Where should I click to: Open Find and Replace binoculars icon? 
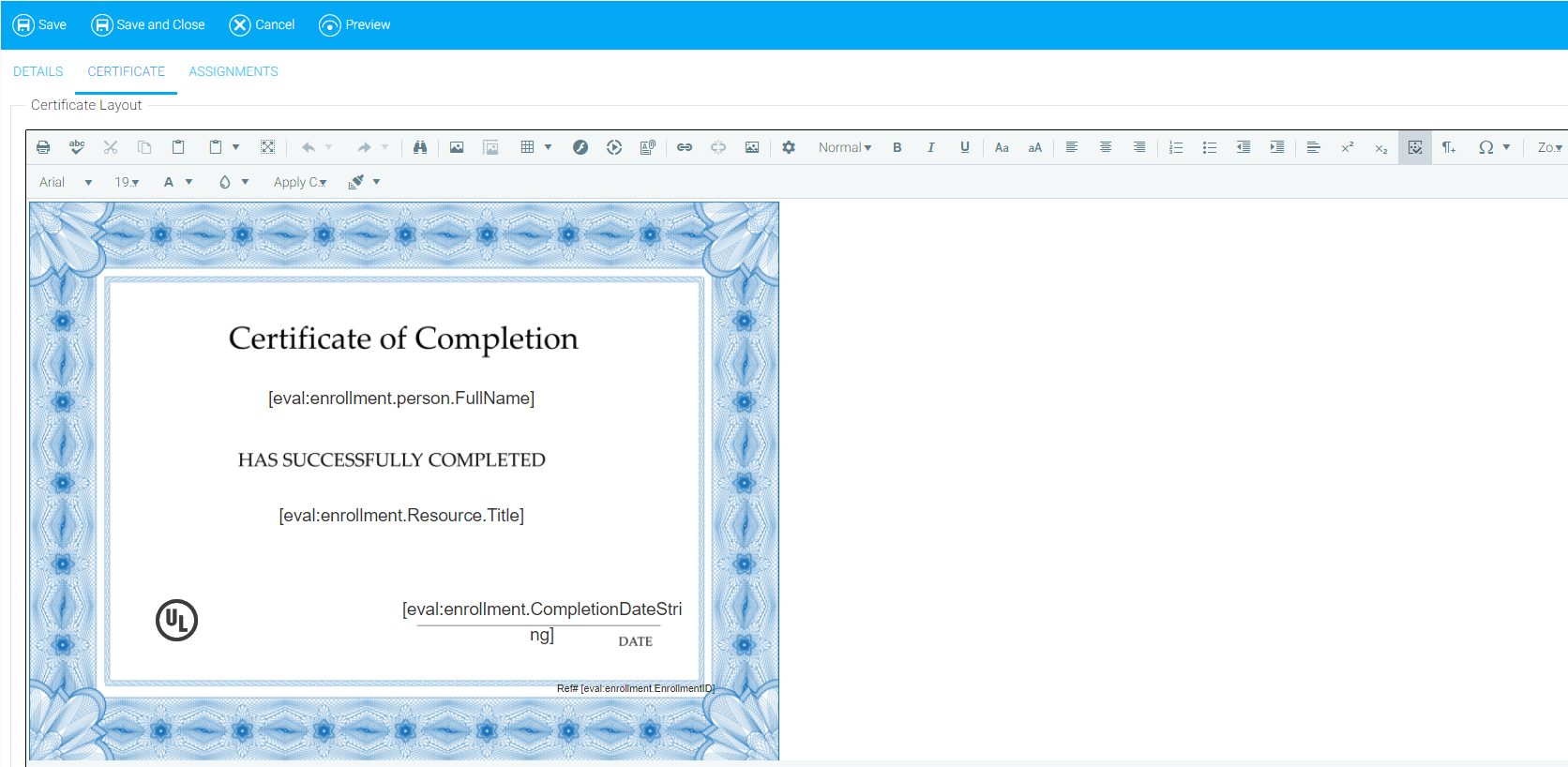420,147
